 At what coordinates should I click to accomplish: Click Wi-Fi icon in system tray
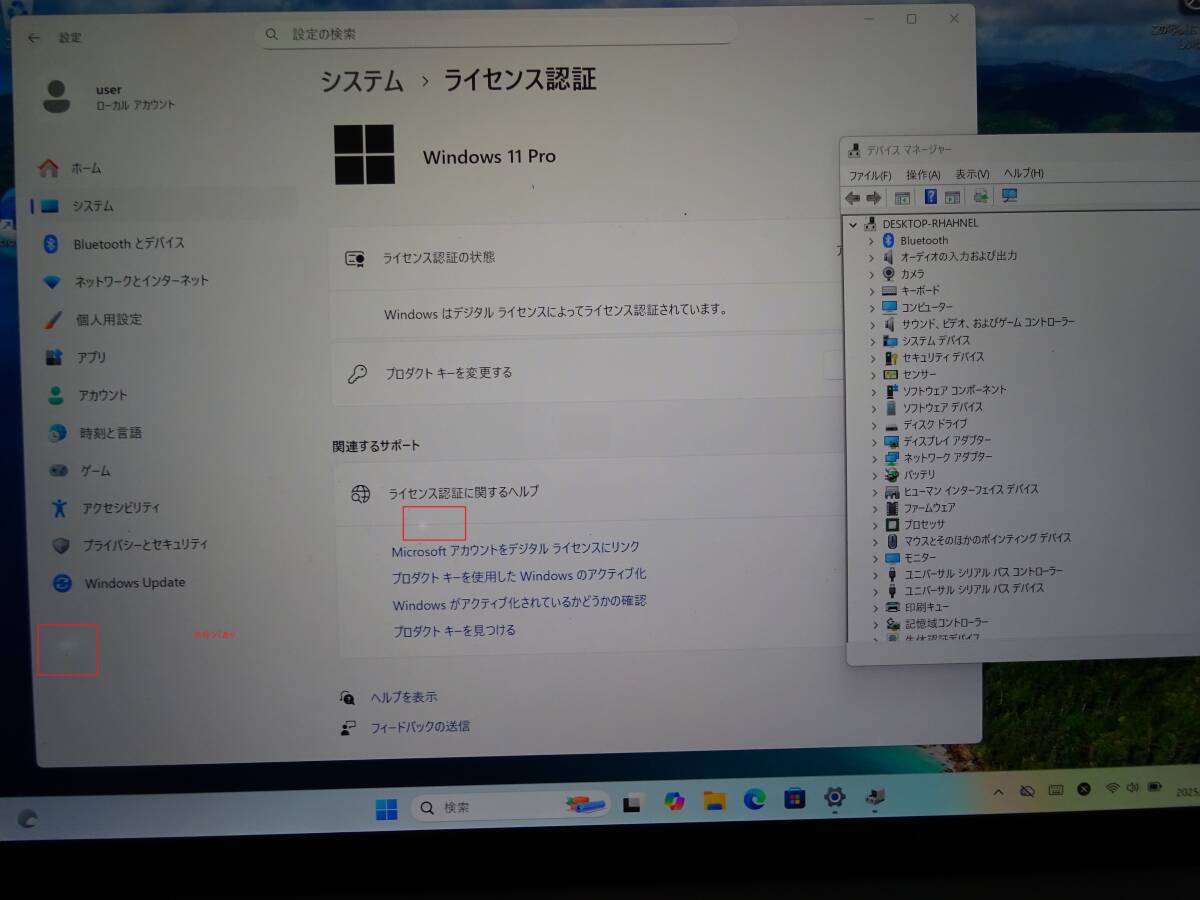point(1112,788)
